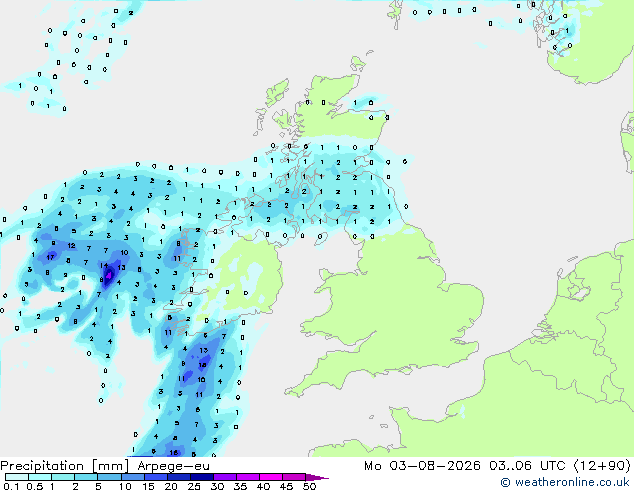Click the legend scale value "15"
The height and width of the screenshot is (490, 634).
click(x=148, y=486)
